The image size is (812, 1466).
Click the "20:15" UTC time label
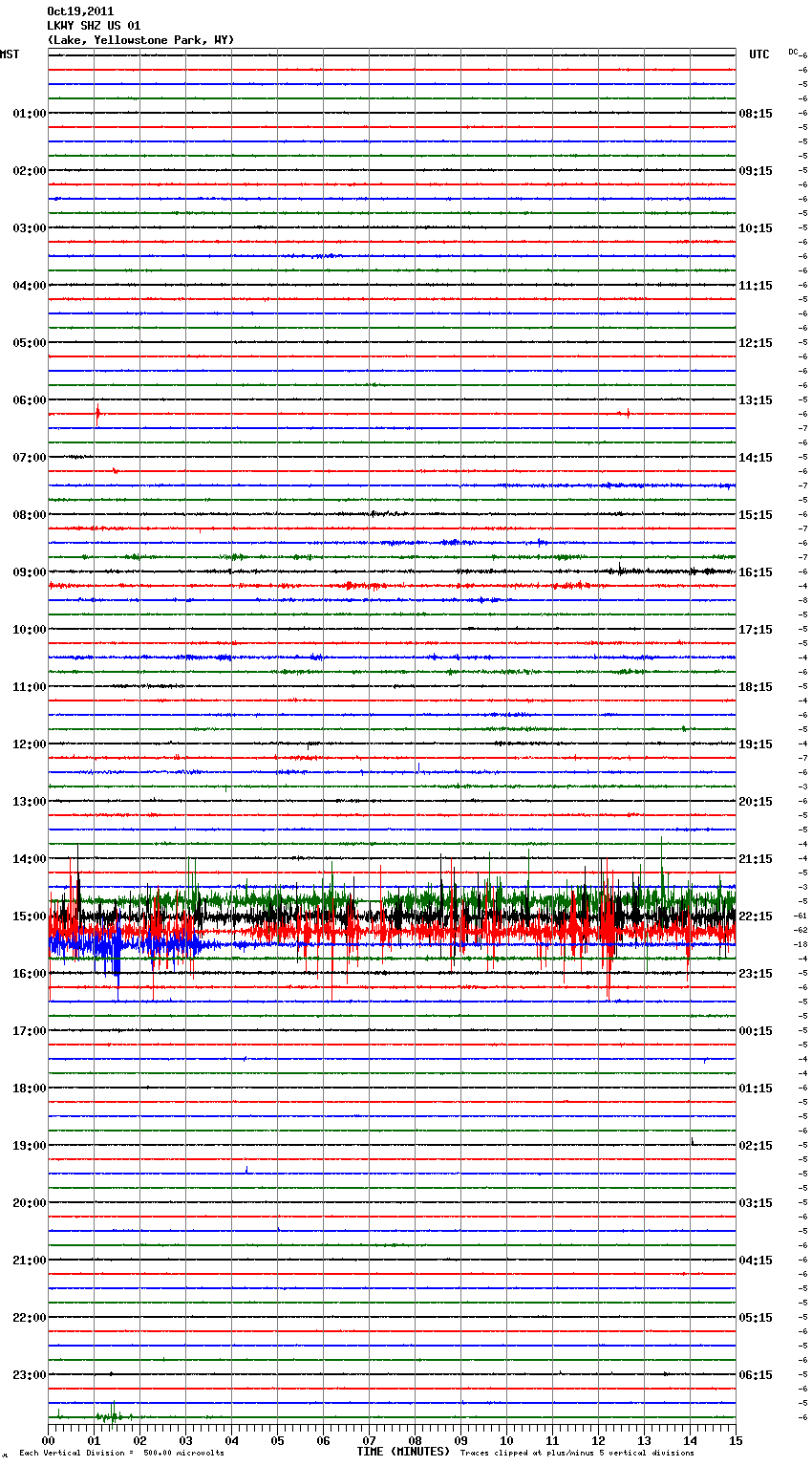click(x=756, y=802)
